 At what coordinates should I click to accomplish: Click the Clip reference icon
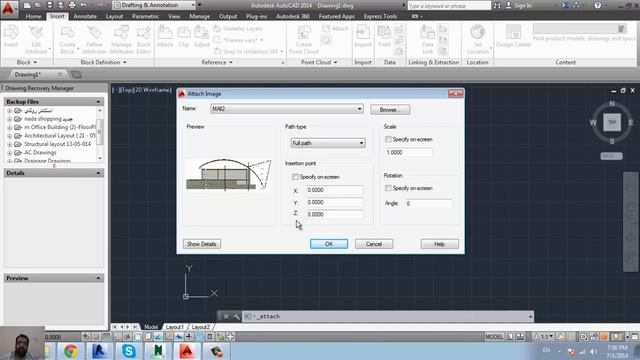[184, 36]
